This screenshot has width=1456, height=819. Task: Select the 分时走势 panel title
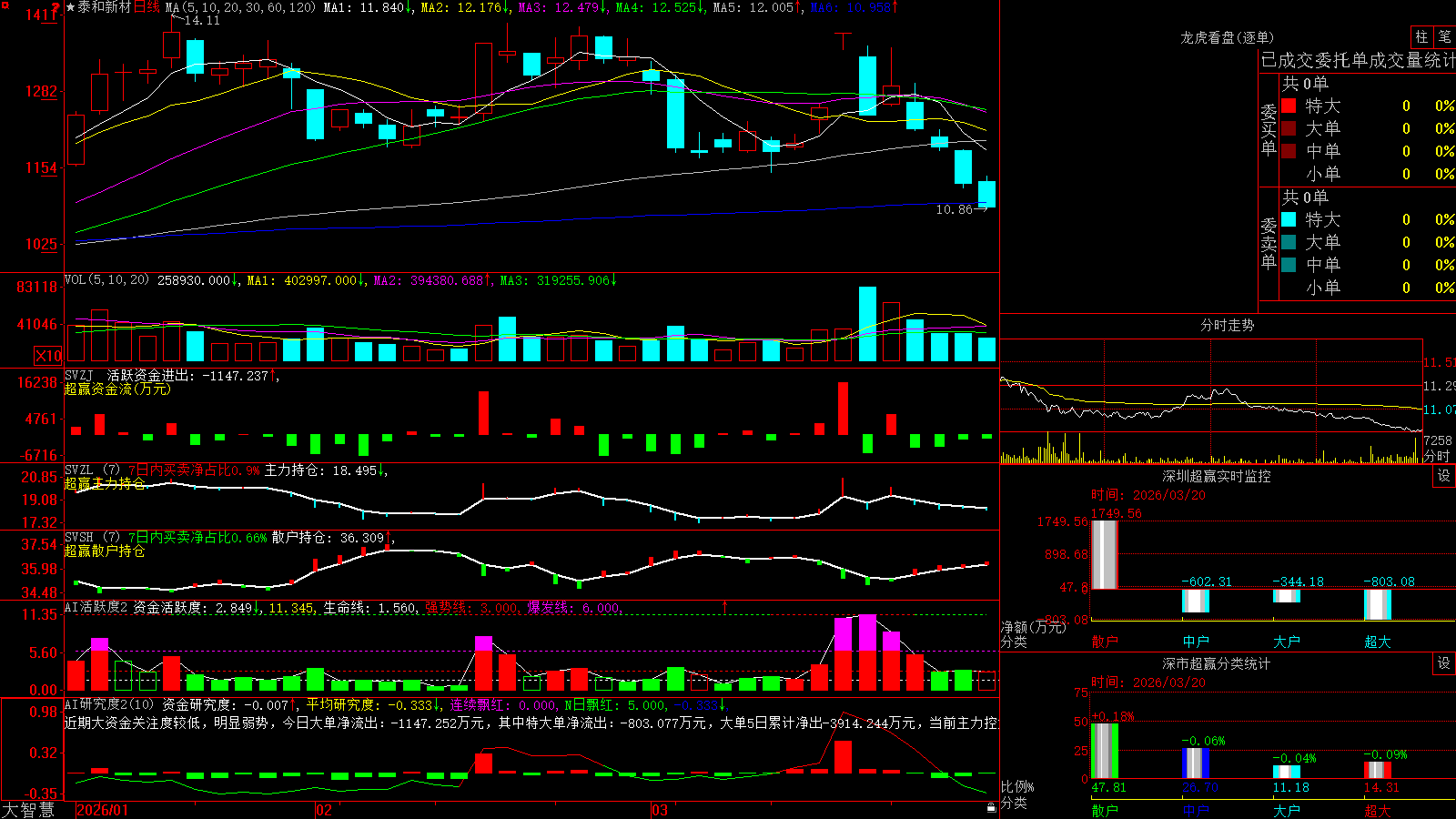click(x=1227, y=325)
